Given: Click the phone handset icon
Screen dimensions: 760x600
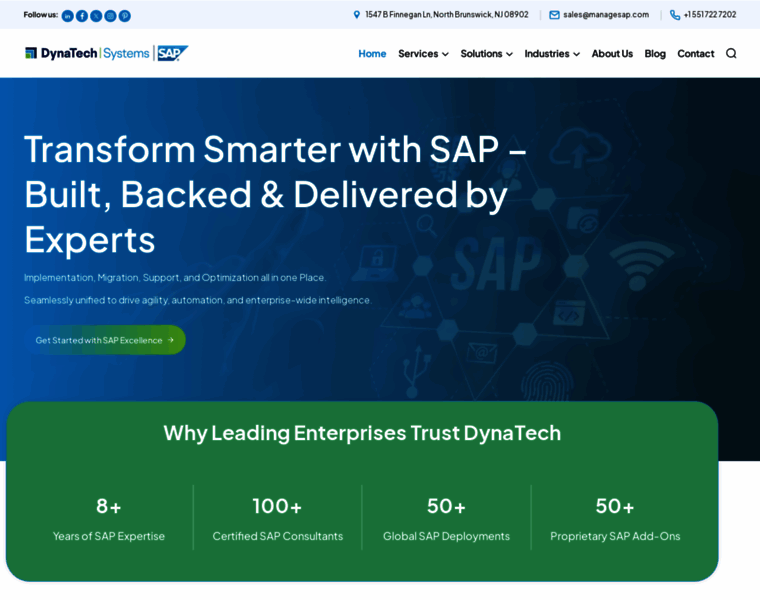Looking at the screenshot, I should pos(675,15).
